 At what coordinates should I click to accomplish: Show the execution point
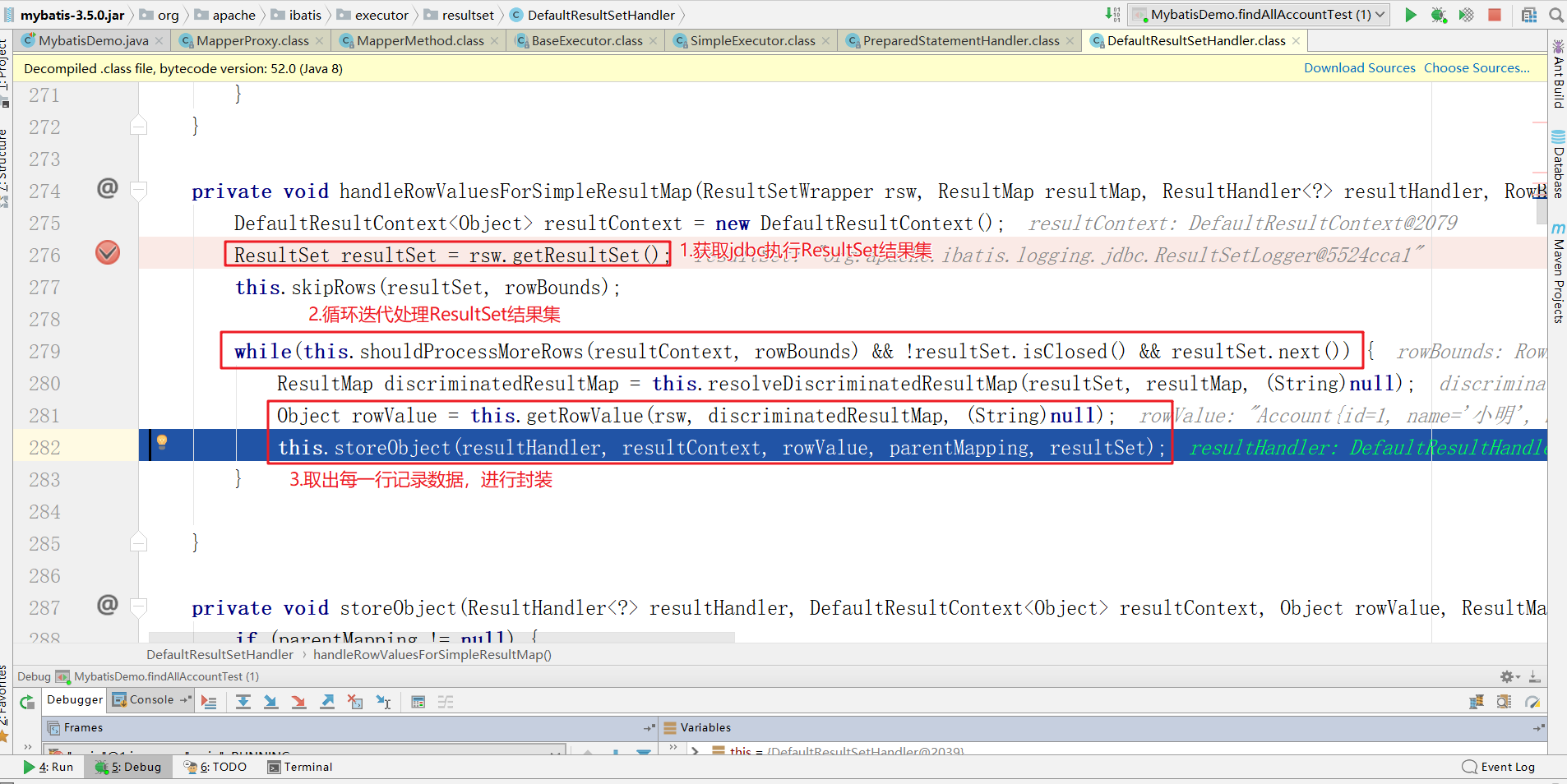click(x=209, y=703)
